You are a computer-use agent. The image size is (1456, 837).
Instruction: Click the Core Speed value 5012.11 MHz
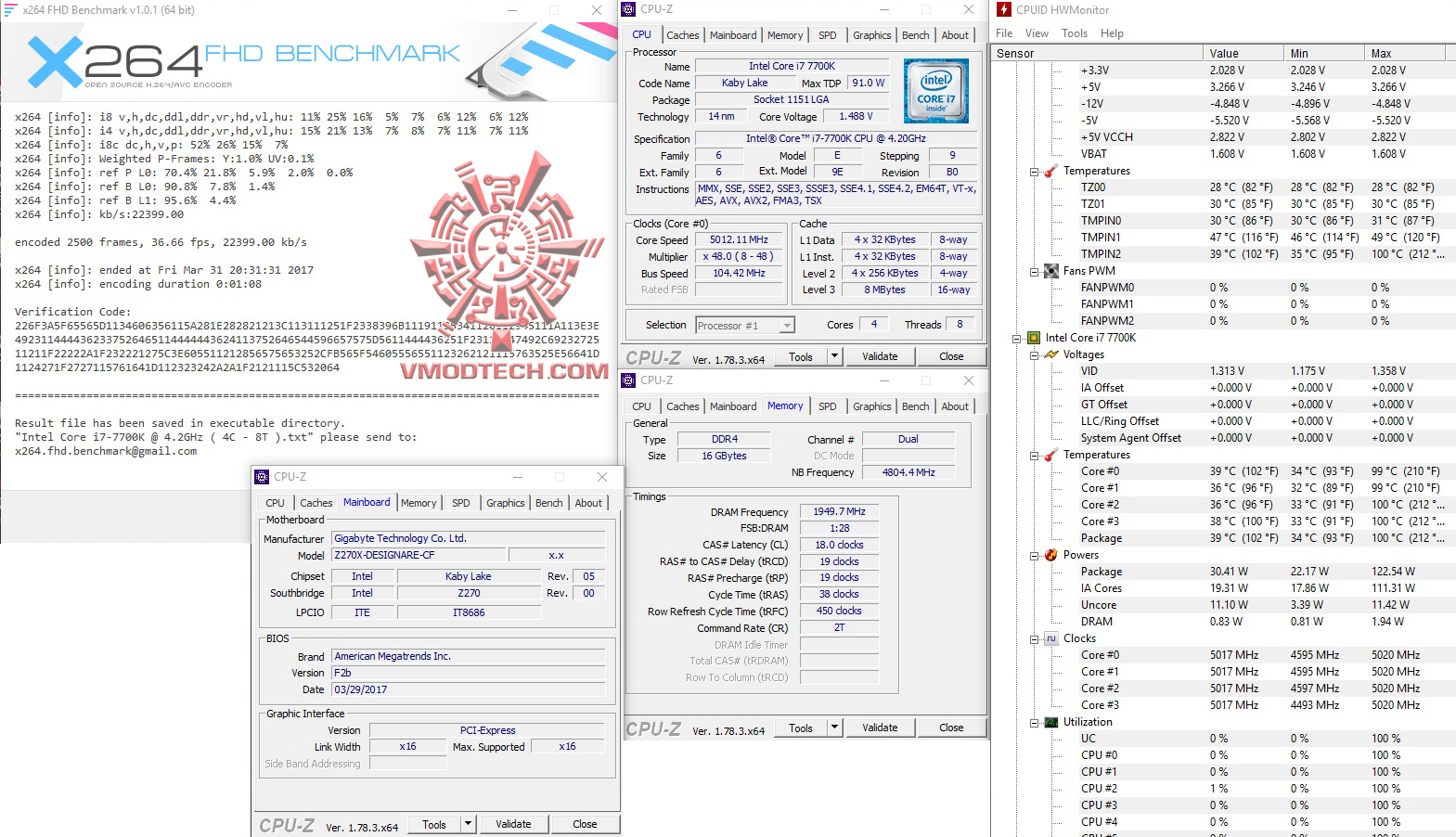click(x=739, y=239)
